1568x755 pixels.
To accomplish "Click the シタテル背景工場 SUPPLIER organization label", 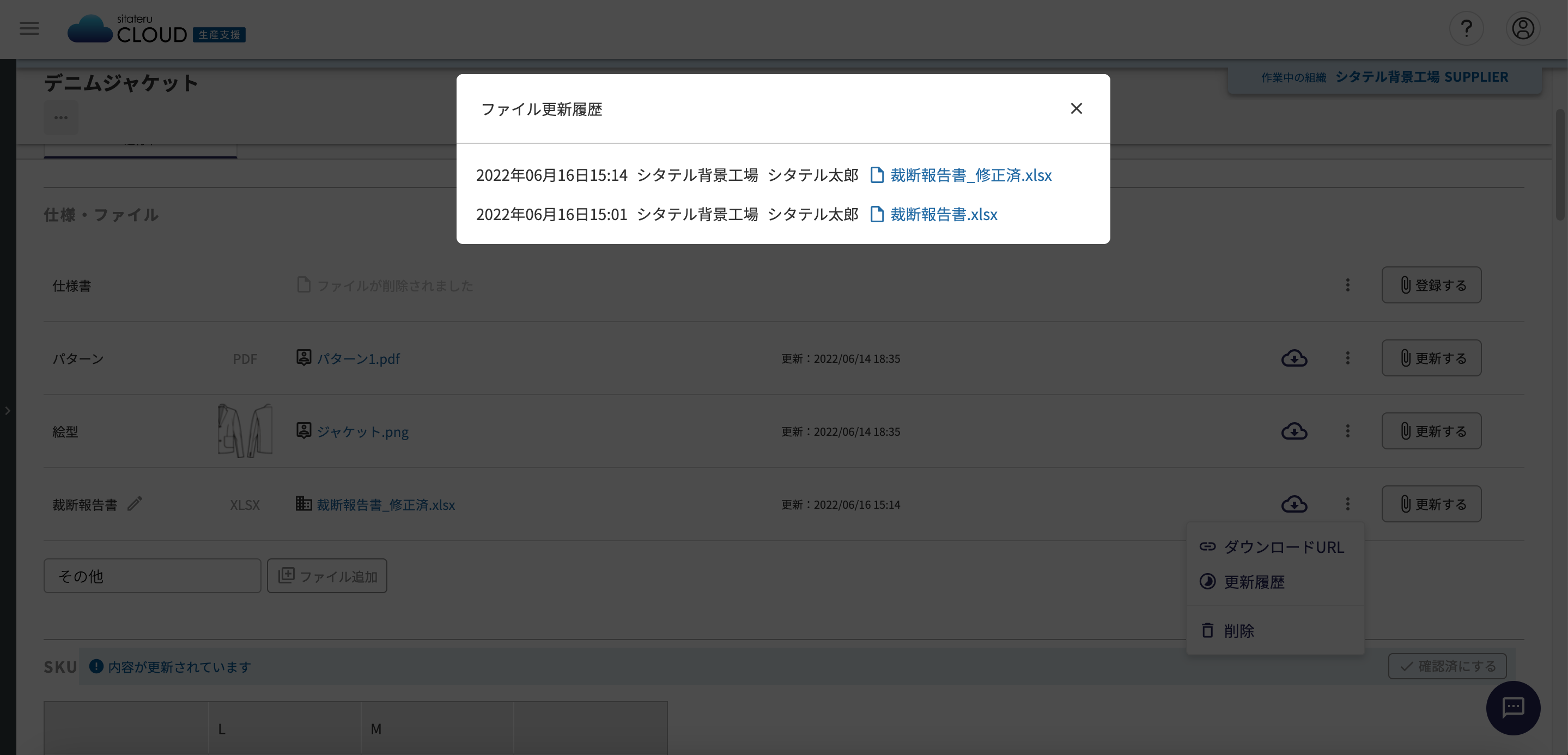I will [1421, 77].
